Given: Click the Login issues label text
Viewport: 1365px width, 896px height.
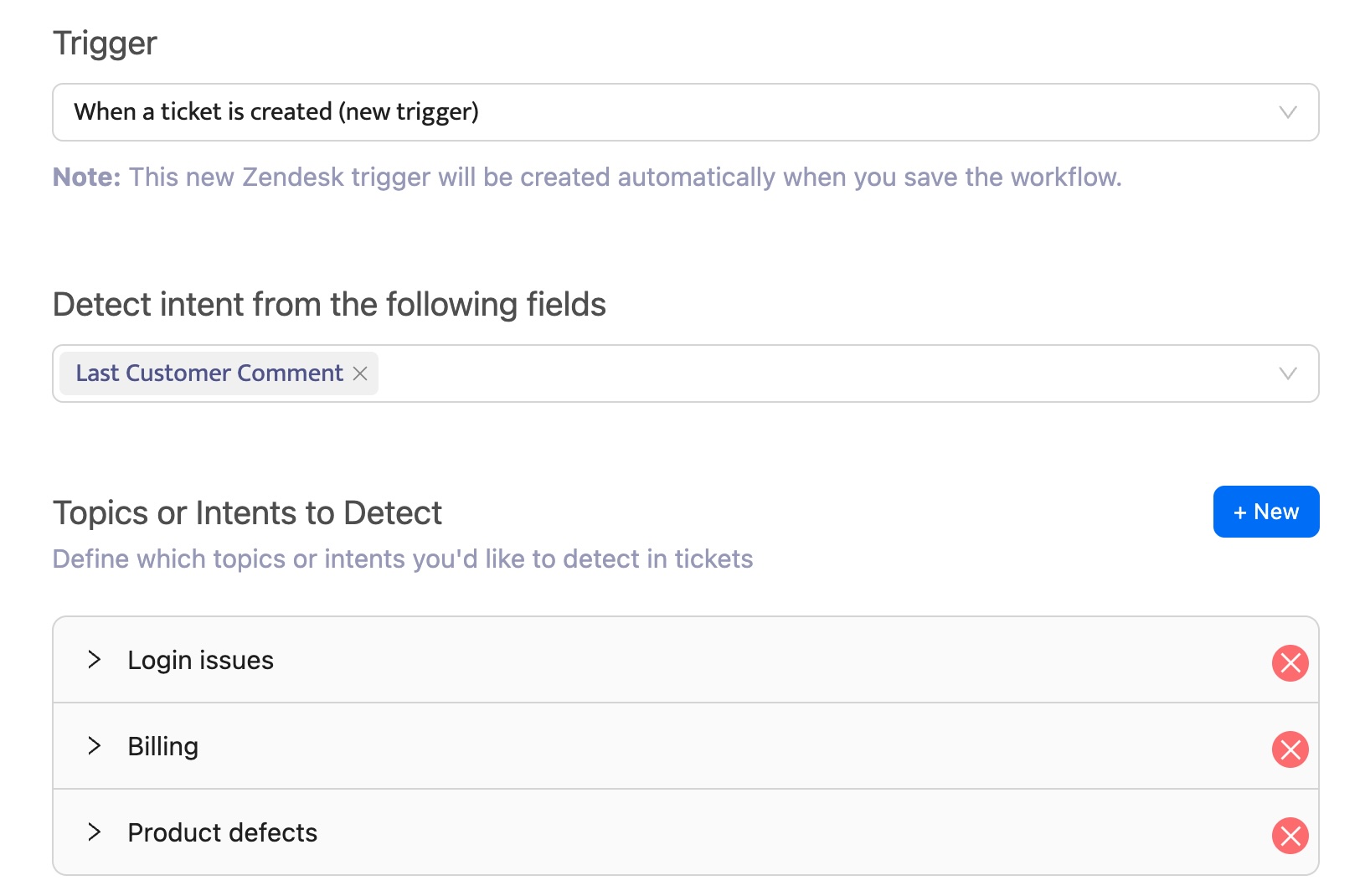Looking at the screenshot, I should (x=200, y=661).
